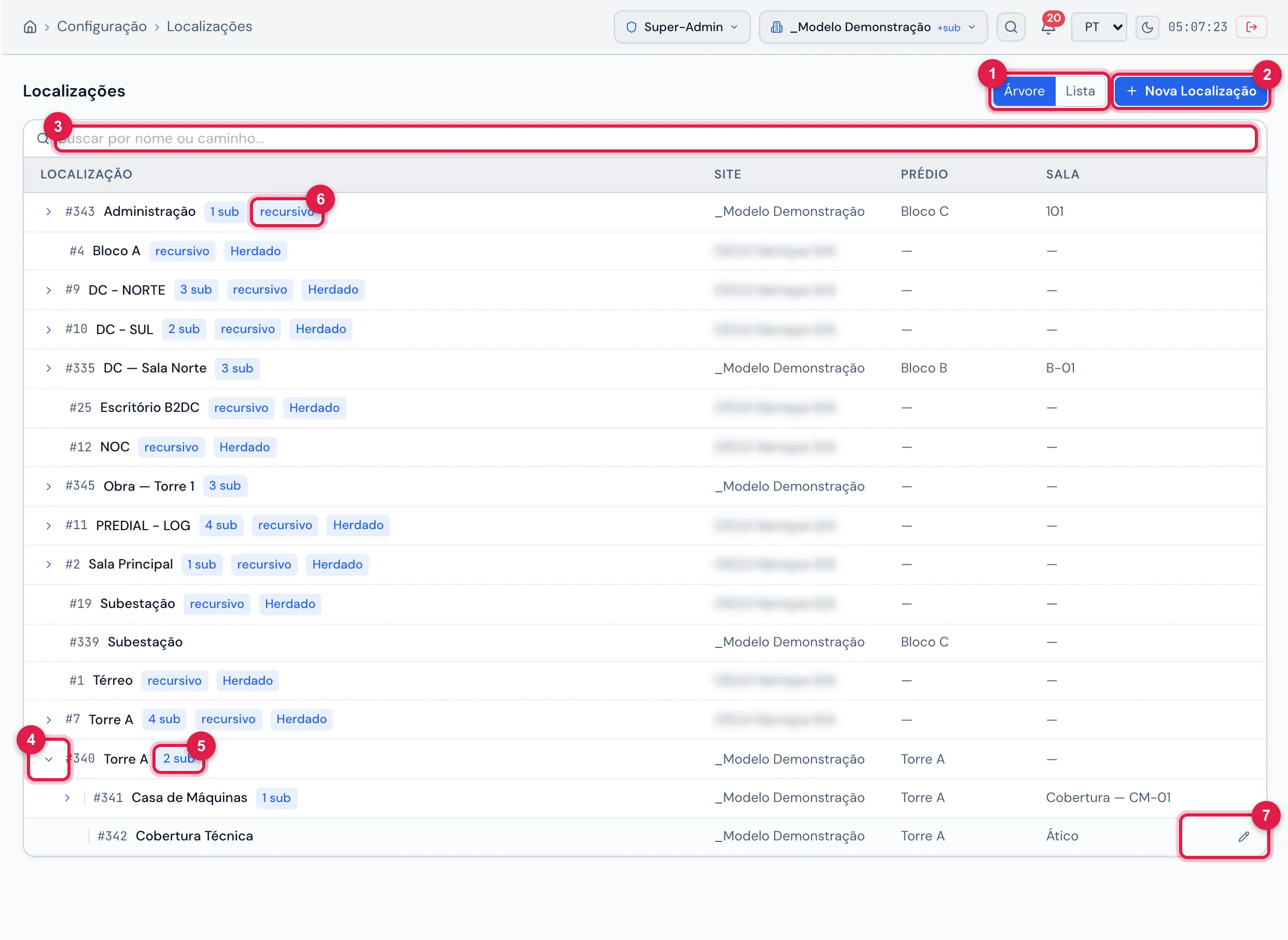Expand the #343 Administração row
The width and height of the screenshot is (1288, 940).
tap(49, 212)
